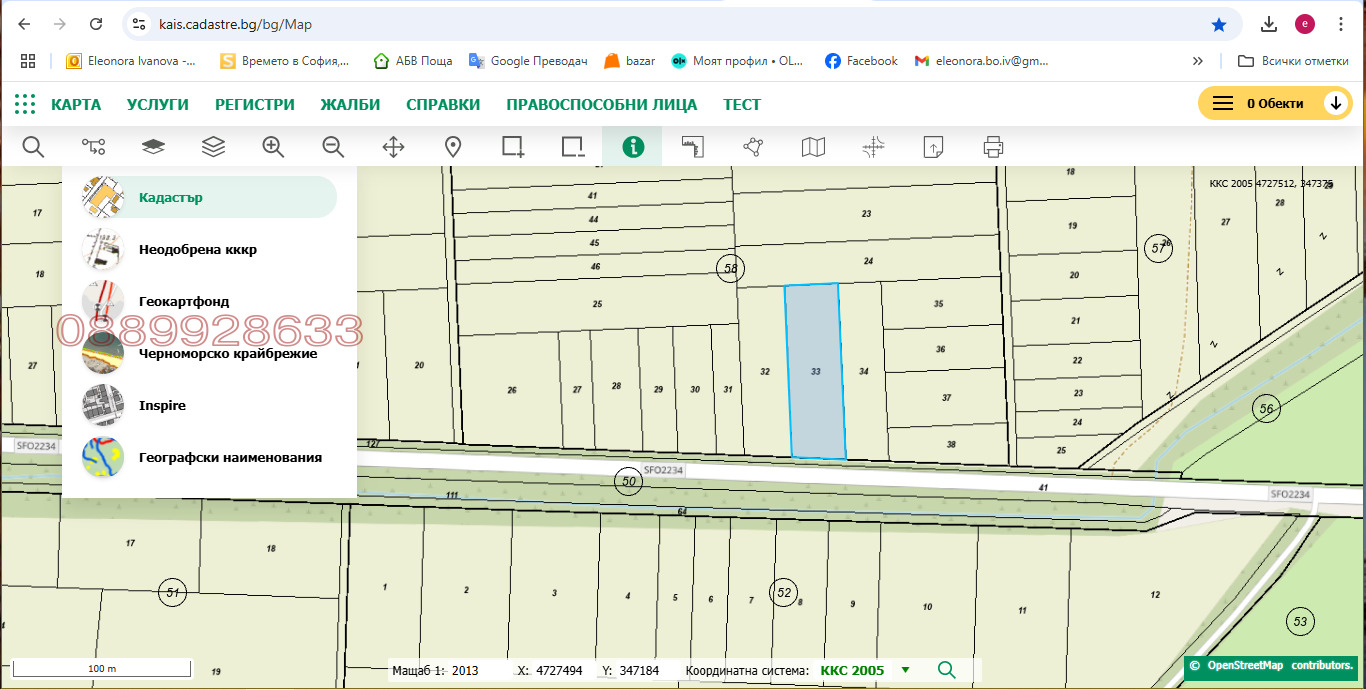Switch to the Inspire layer
The width and height of the screenshot is (1366, 690).
click(x=162, y=406)
